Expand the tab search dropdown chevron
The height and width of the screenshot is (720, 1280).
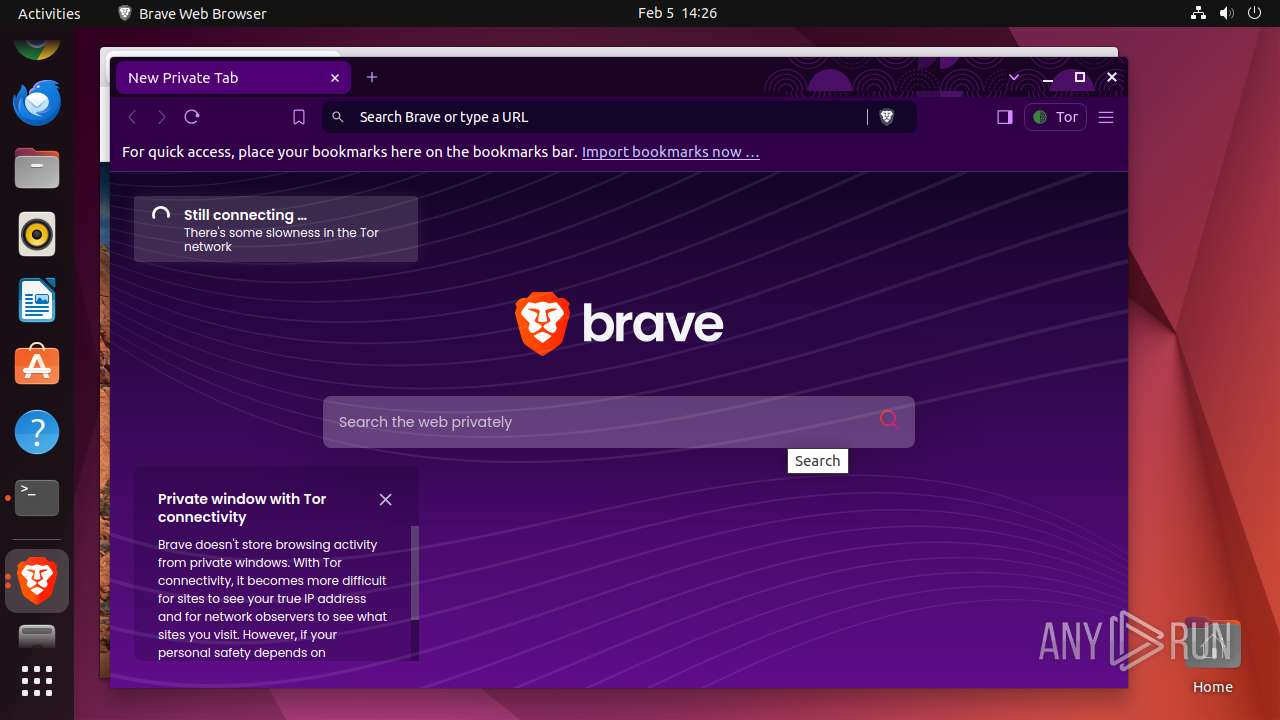[1014, 77]
